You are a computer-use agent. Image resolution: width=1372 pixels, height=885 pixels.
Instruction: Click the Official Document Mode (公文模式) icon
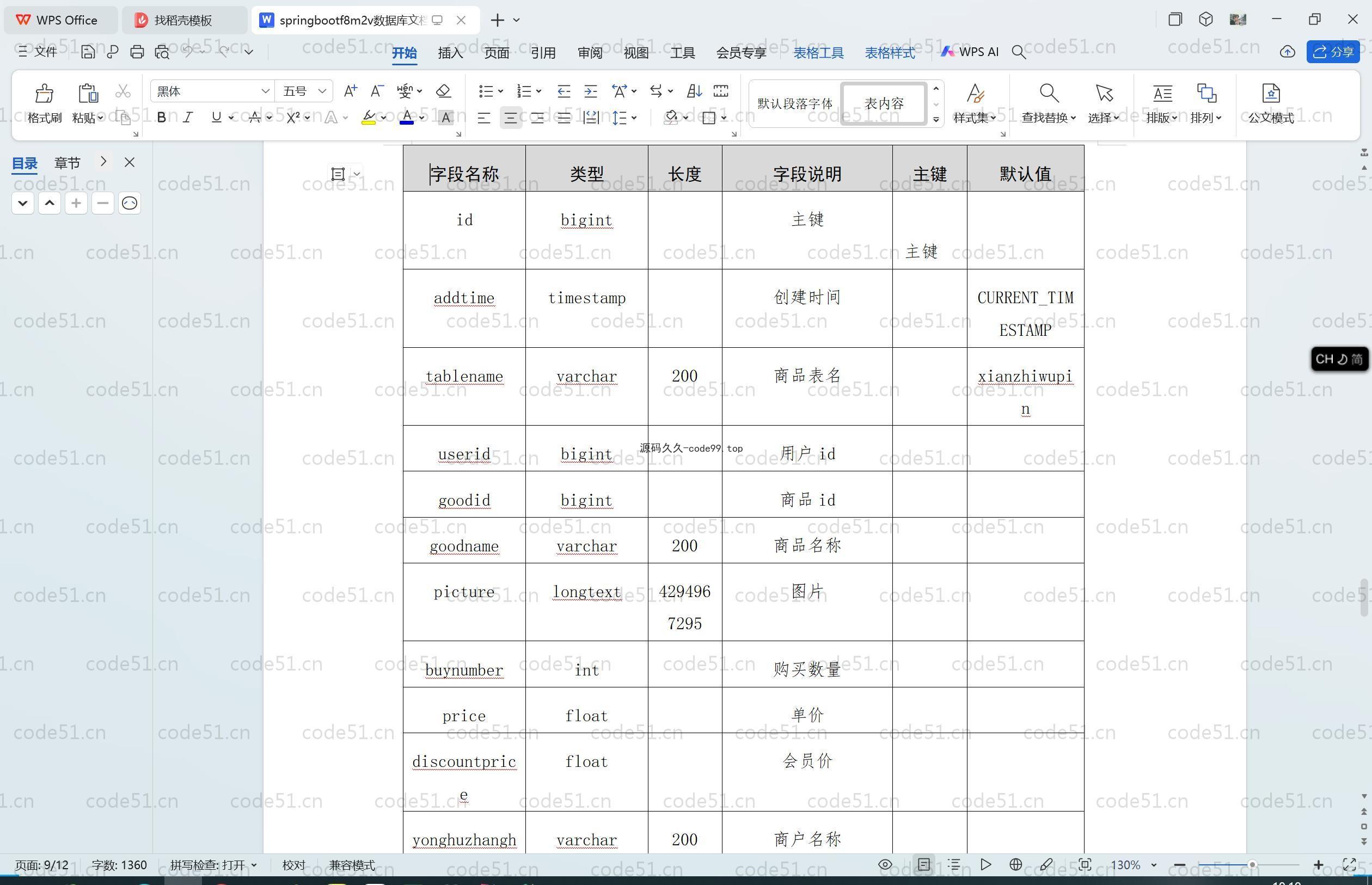point(1271,93)
